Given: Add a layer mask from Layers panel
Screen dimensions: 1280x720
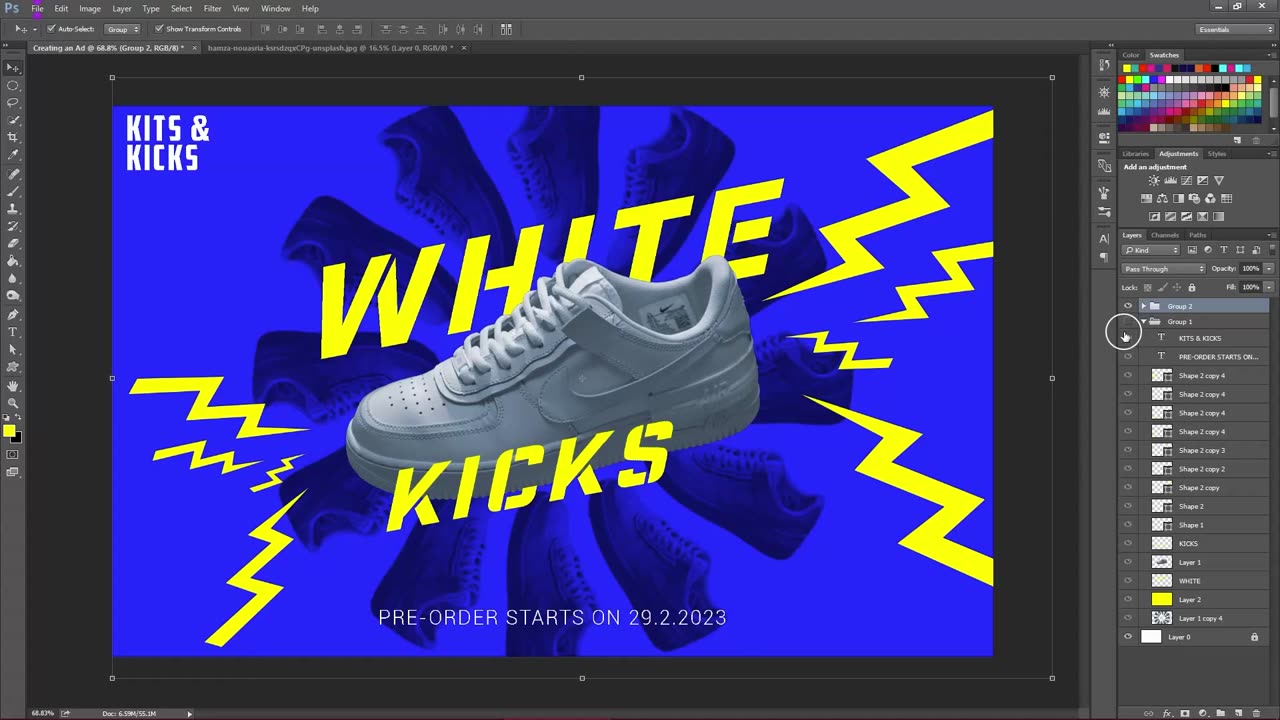Looking at the screenshot, I should pyautogui.click(x=1185, y=713).
